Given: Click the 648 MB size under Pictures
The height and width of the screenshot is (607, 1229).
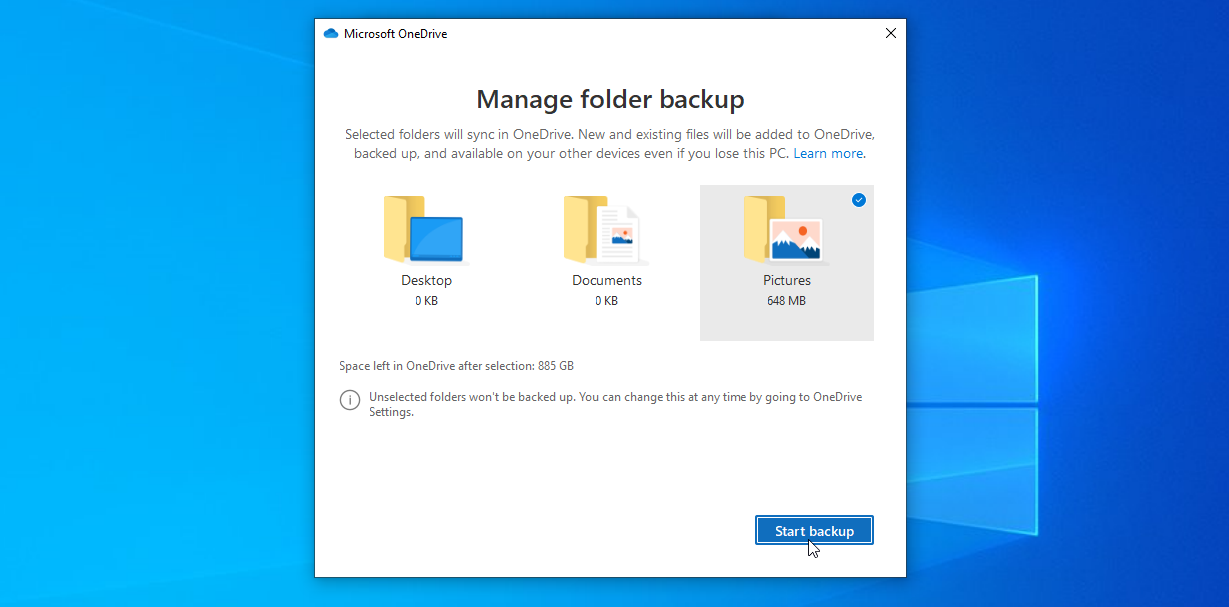Looking at the screenshot, I should [x=787, y=300].
